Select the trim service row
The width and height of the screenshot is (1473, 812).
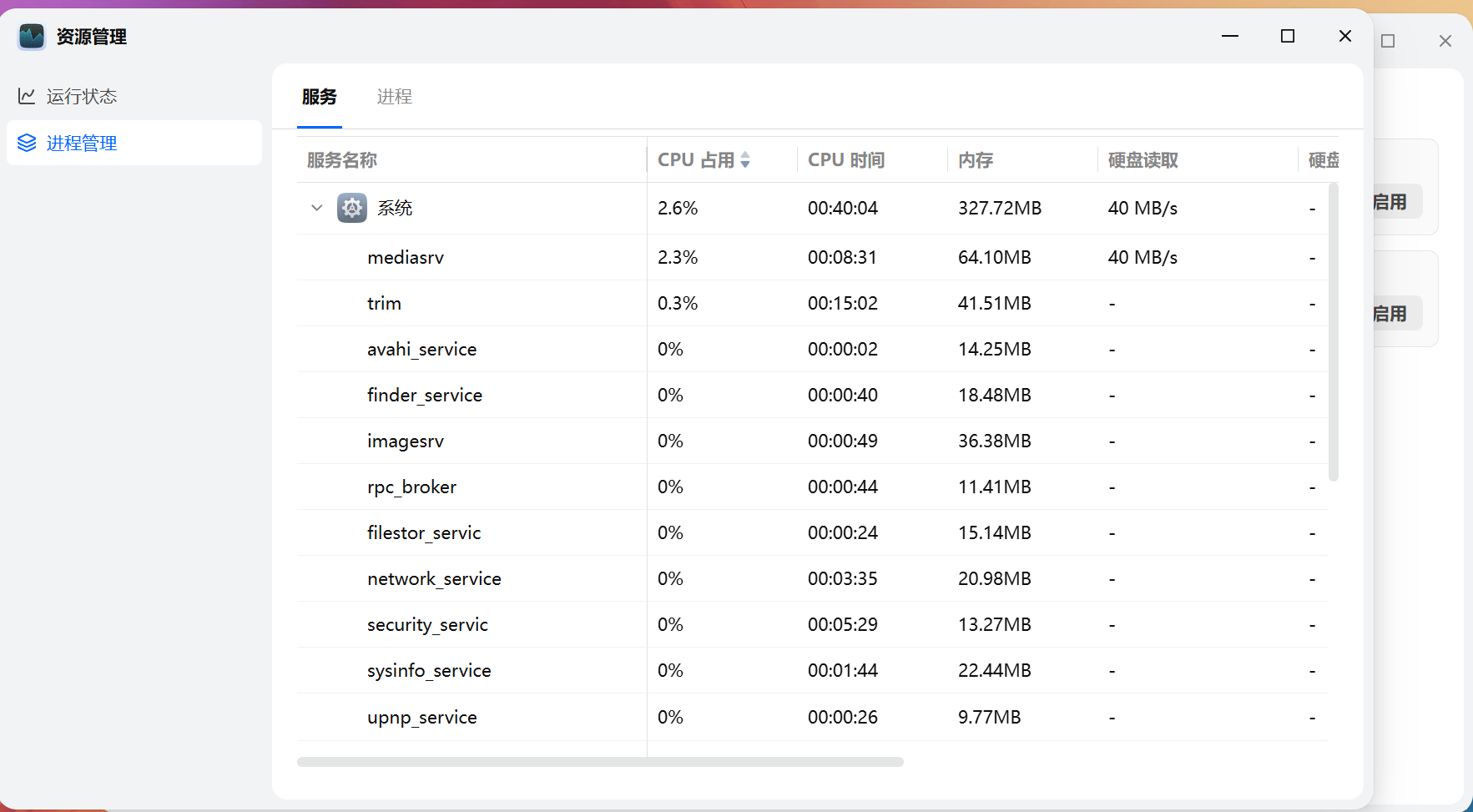(813, 303)
